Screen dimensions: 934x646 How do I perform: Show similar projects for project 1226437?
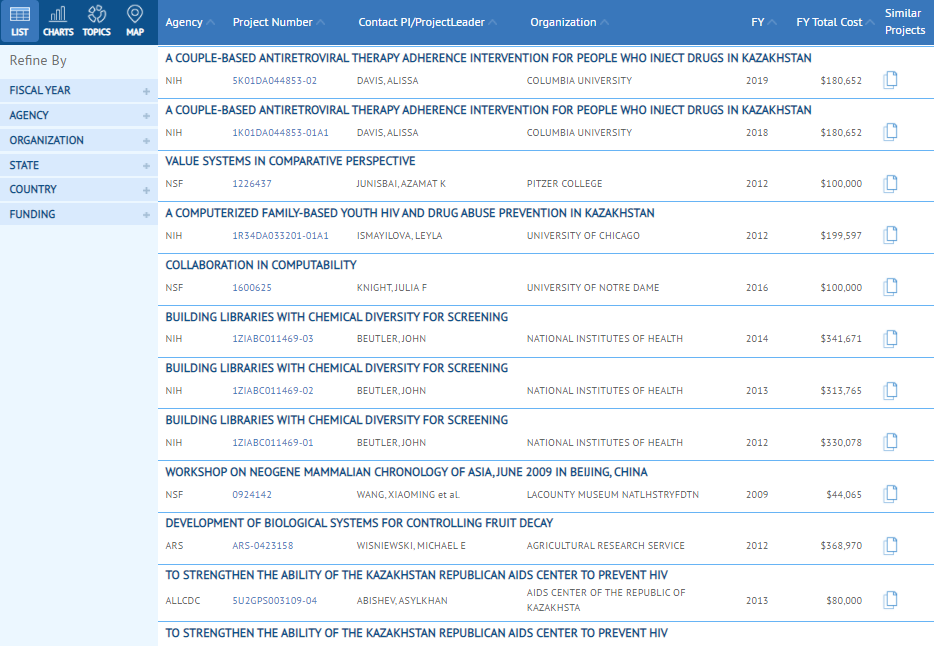click(890, 183)
